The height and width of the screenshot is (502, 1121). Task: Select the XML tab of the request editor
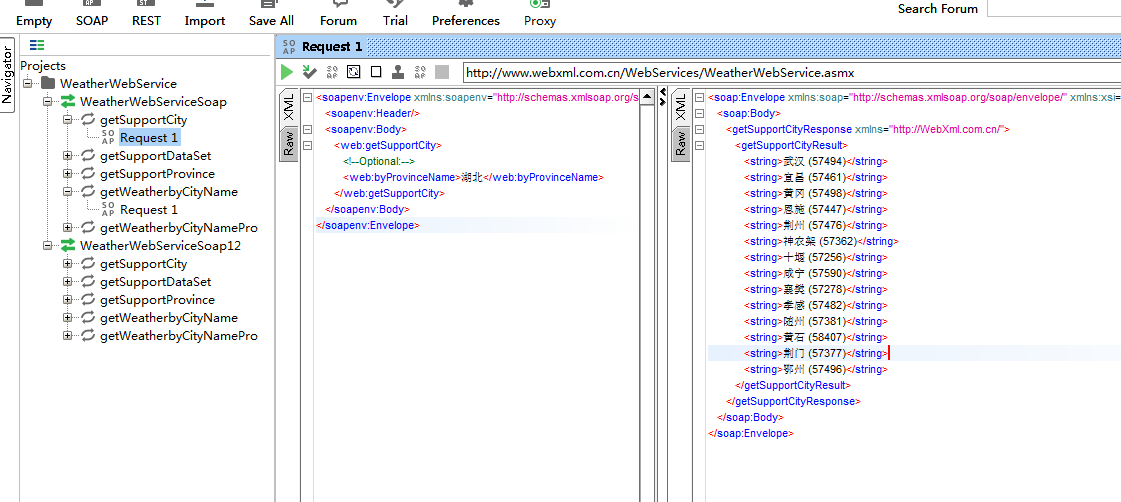[288, 107]
